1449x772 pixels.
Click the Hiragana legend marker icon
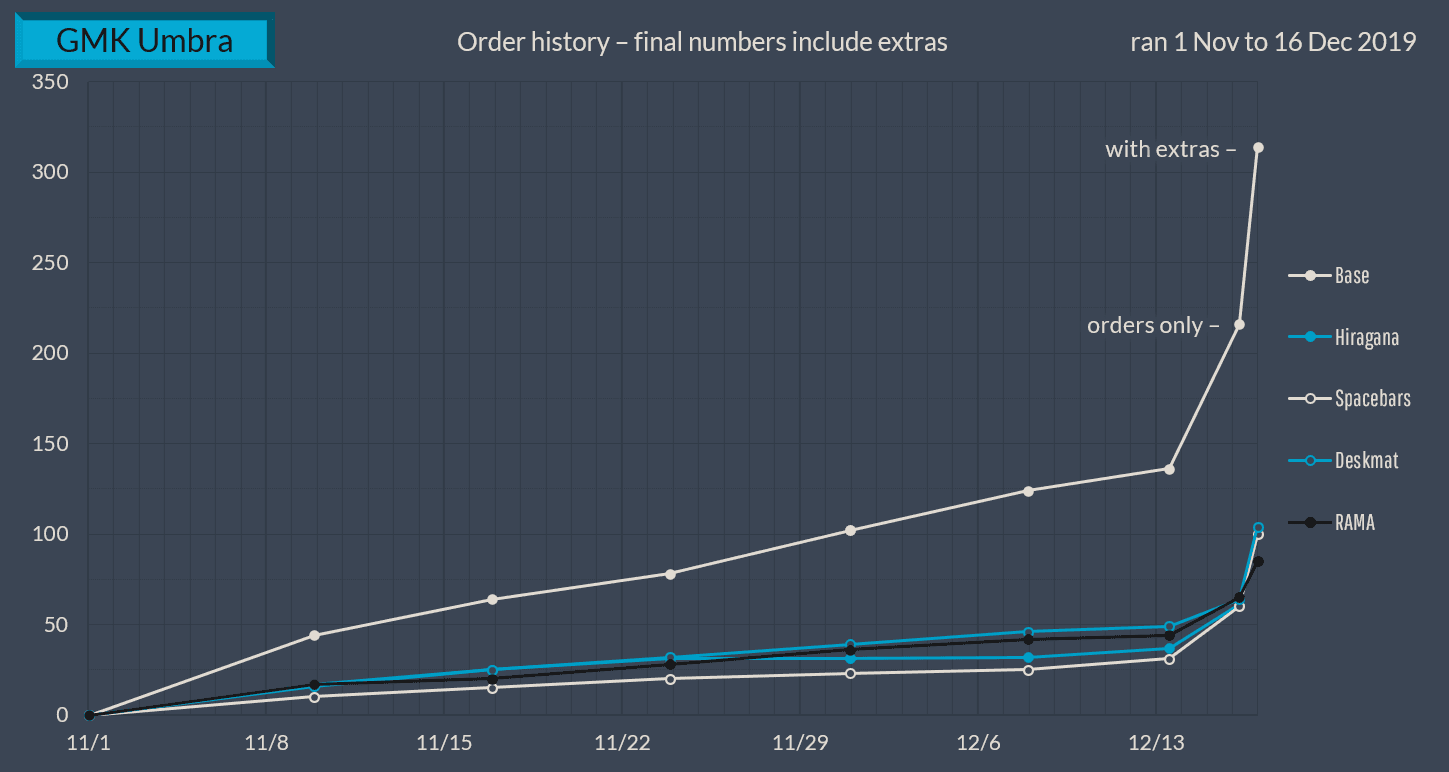[1309, 337]
